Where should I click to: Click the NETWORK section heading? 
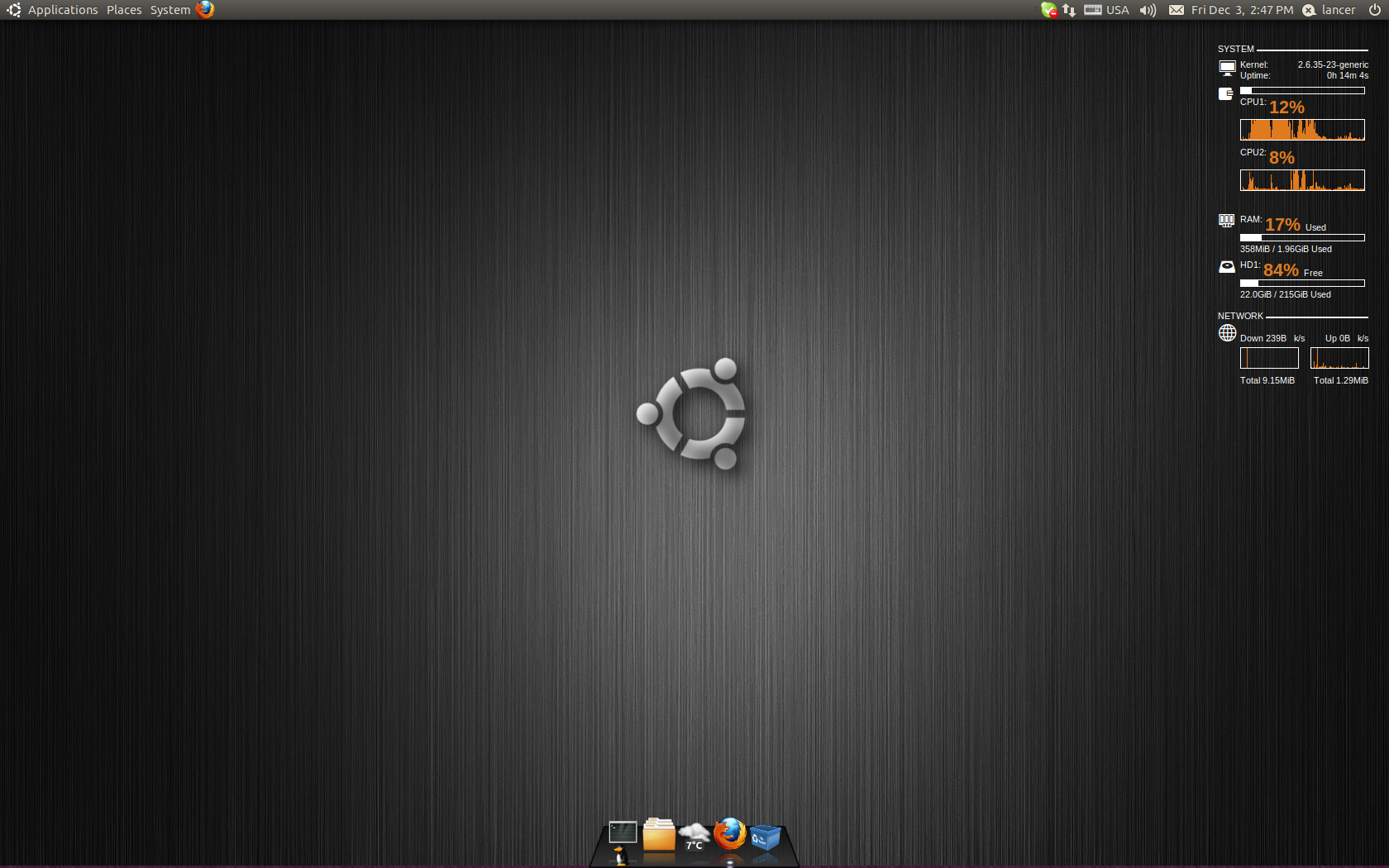coord(1240,316)
